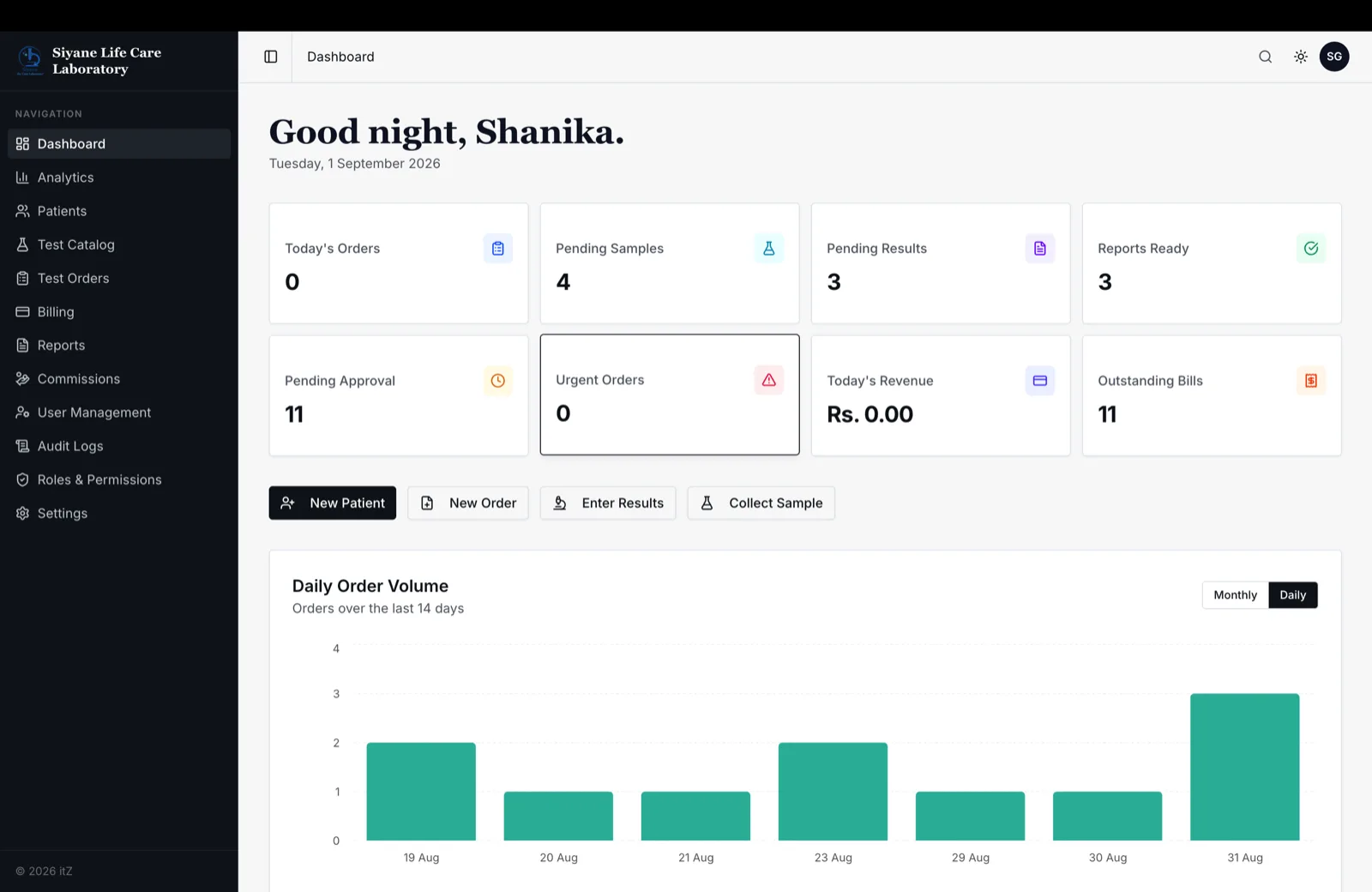Open Test Catalog from the sidebar
The width and height of the screenshot is (1372, 892).
(119, 244)
